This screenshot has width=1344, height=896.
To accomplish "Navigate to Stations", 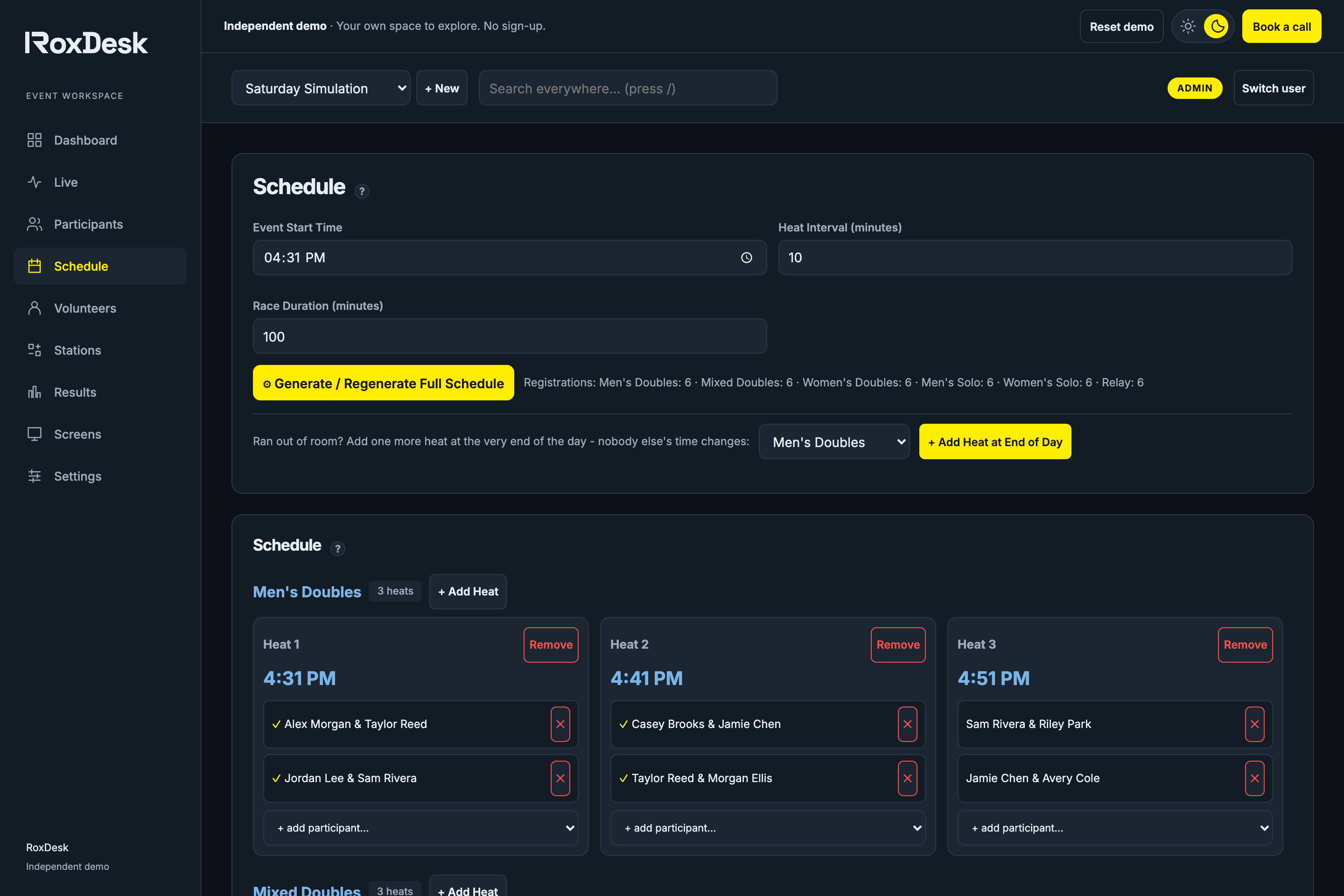I will pos(101,350).
